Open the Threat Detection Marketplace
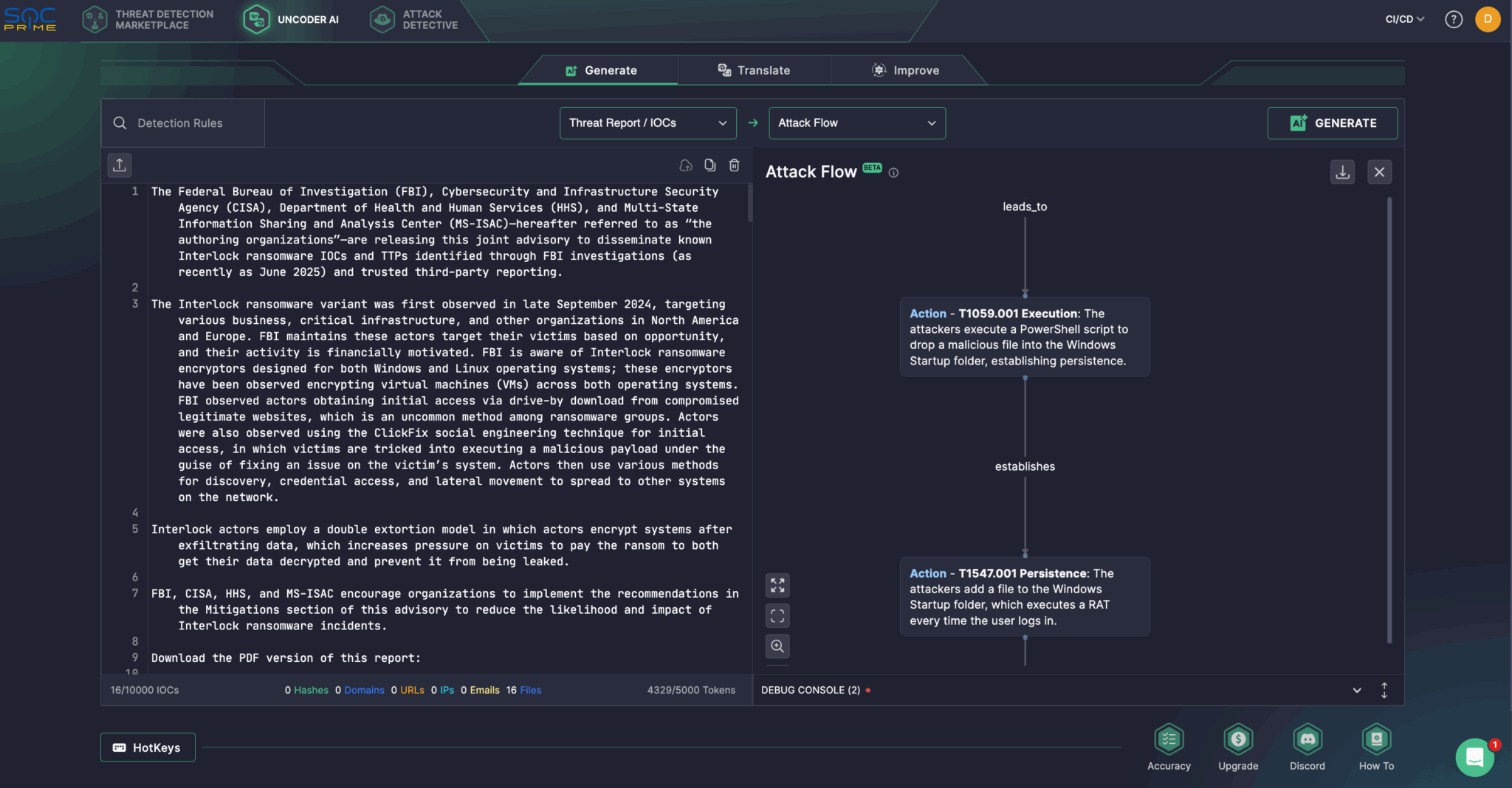This screenshot has width=1512, height=788. (x=149, y=19)
